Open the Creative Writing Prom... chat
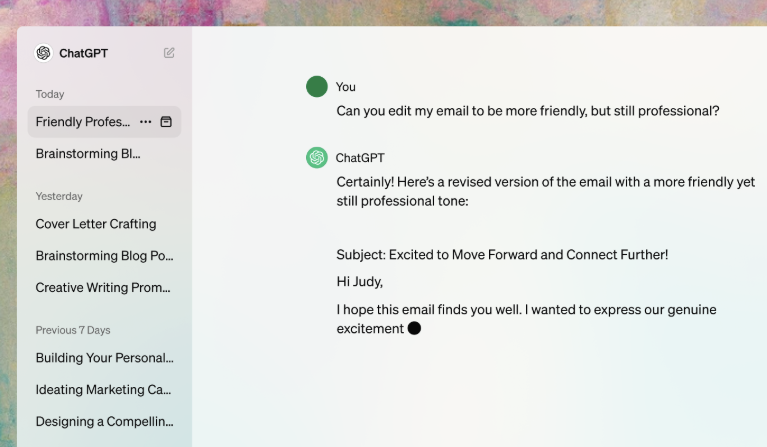This screenshot has height=447, width=767. tap(104, 288)
